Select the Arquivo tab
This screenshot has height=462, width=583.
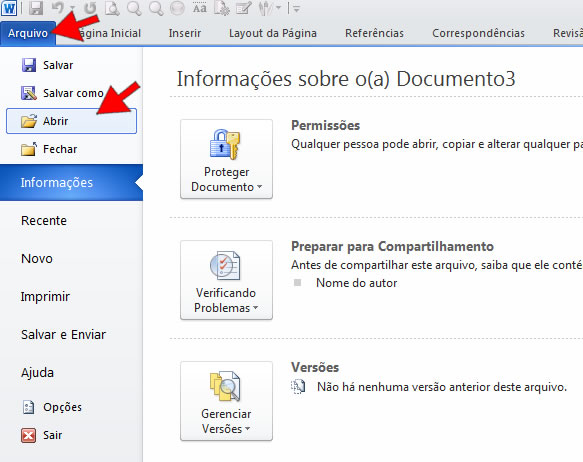28,33
